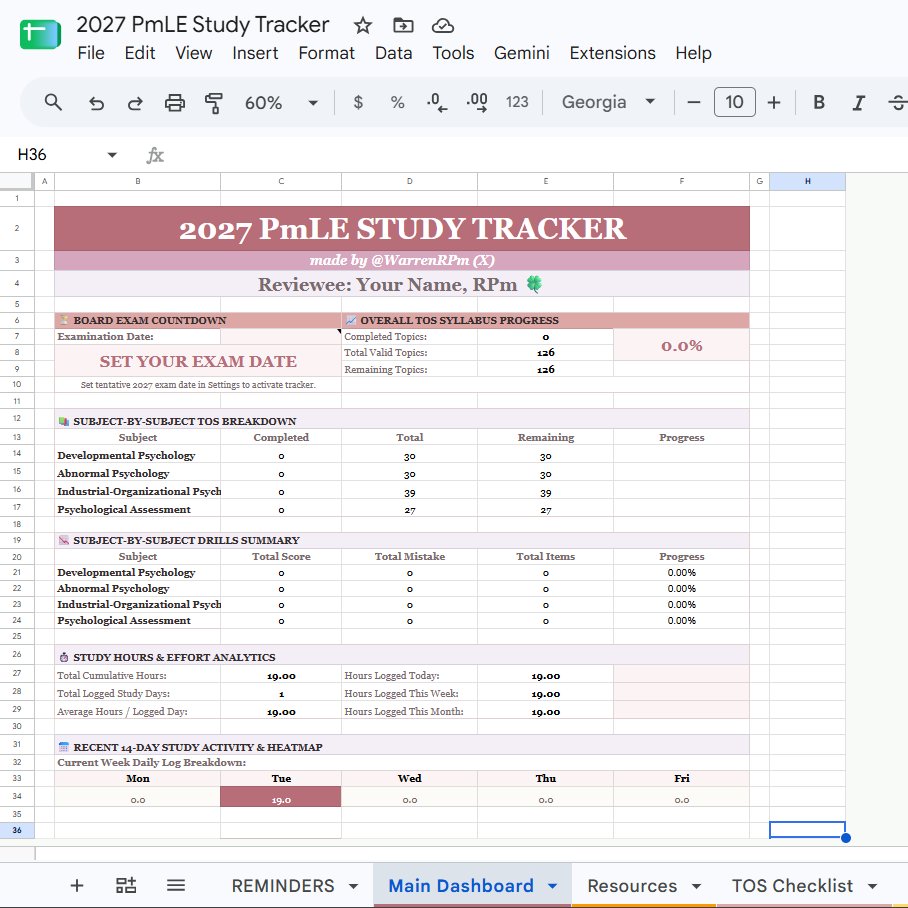Viewport: 908px width, 908px height.
Task: Select Reviewee: Your Name, RPm cell
Action: coord(402,284)
